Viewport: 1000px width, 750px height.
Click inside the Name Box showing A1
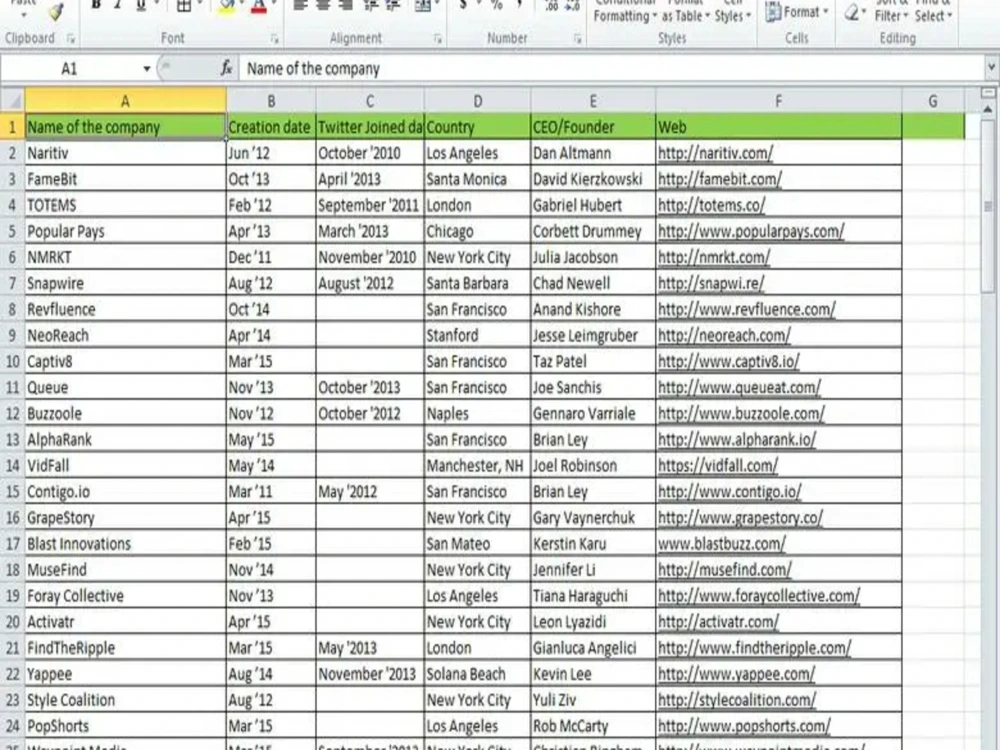click(69, 68)
